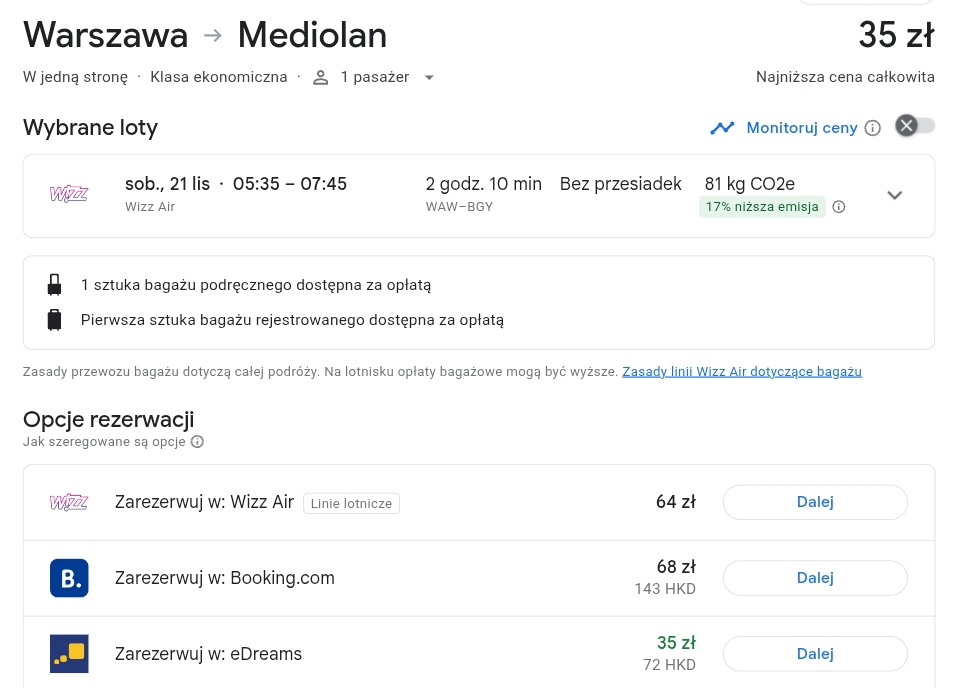This screenshot has height=688, width=955.
Task: Click the 68 zł Booking.com price
Action: [x=676, y=567]
